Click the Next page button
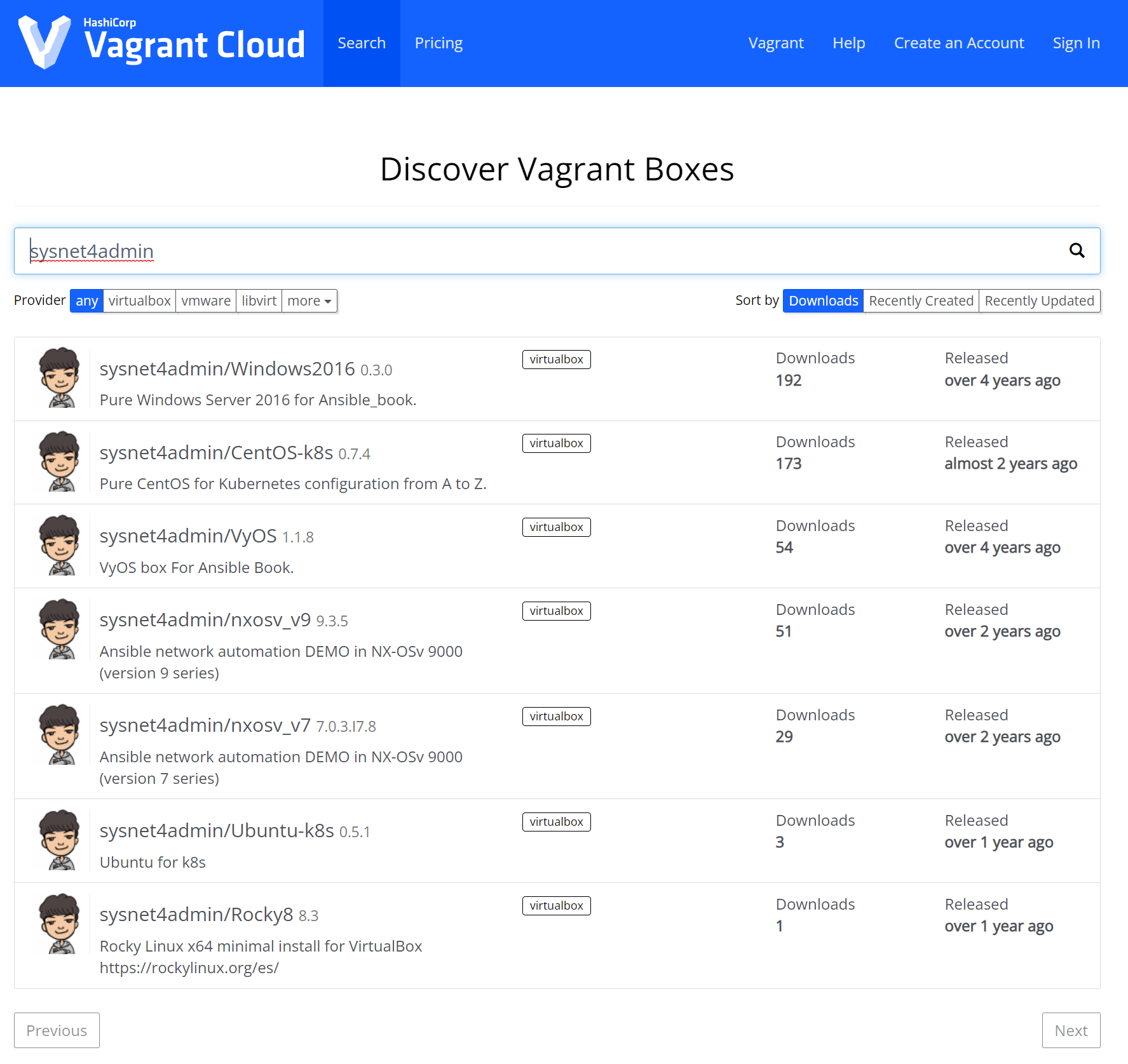This screenshot has width=1128, height=1064. pos(1071,1030)
